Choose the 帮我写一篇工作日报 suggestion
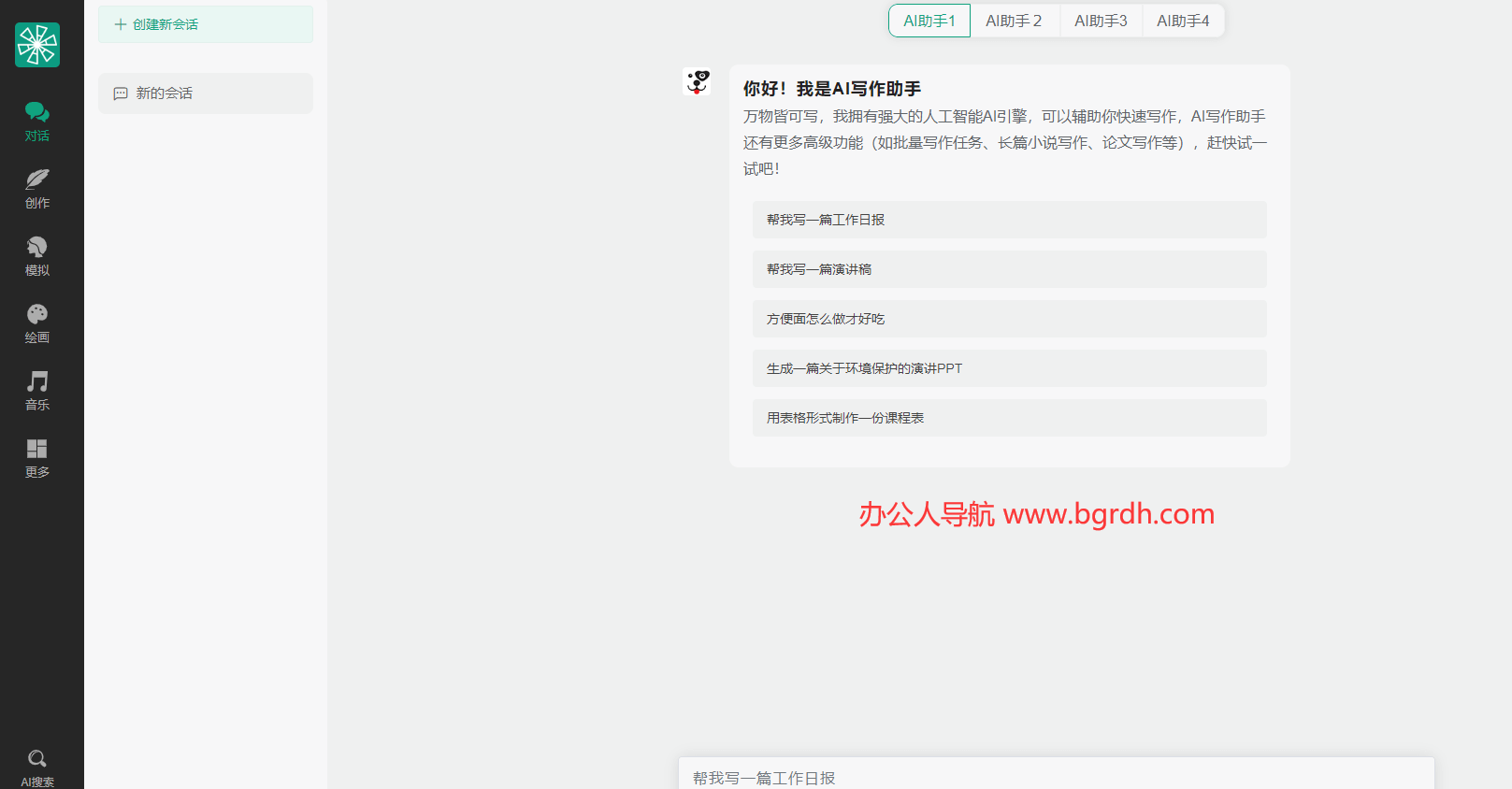The width and height of the screenshot is (1512, 789). click(x=1009, y=220)
